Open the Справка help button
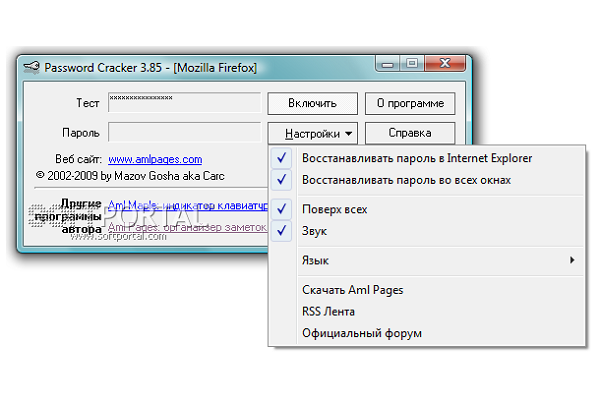Image resolution: width=600 pixels, height=402 pixels. [410, 133]
